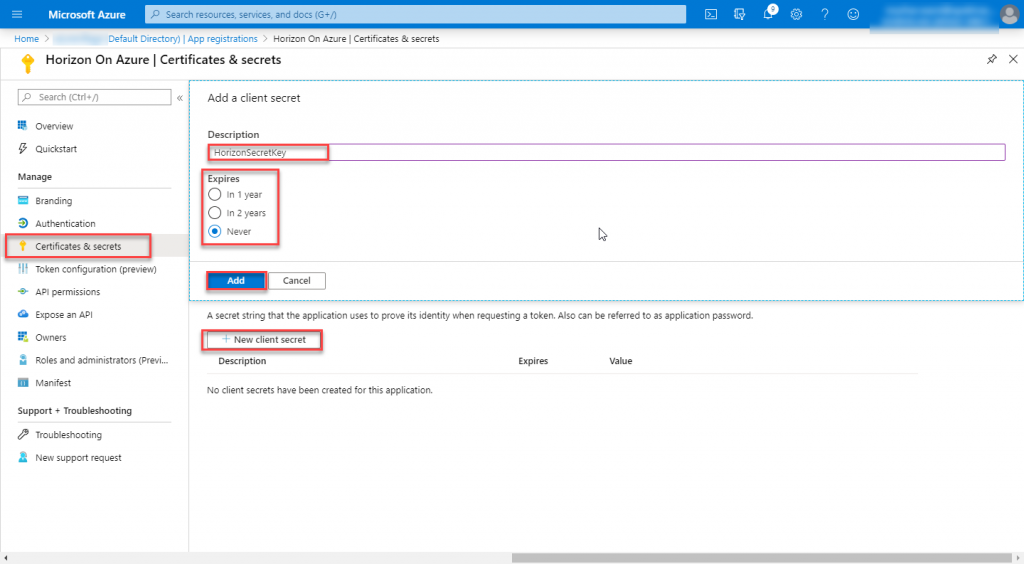Pin the Certificates & secrets blade
This screenshot has width=1024, height=564.
pos(991,59)
